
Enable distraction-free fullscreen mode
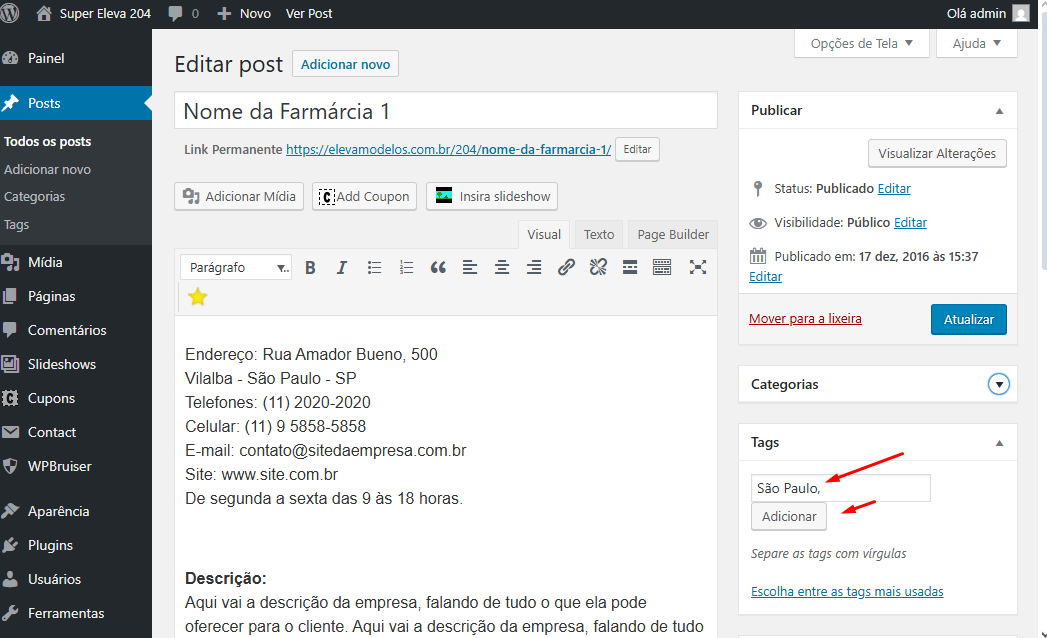(x=698, y=267)
